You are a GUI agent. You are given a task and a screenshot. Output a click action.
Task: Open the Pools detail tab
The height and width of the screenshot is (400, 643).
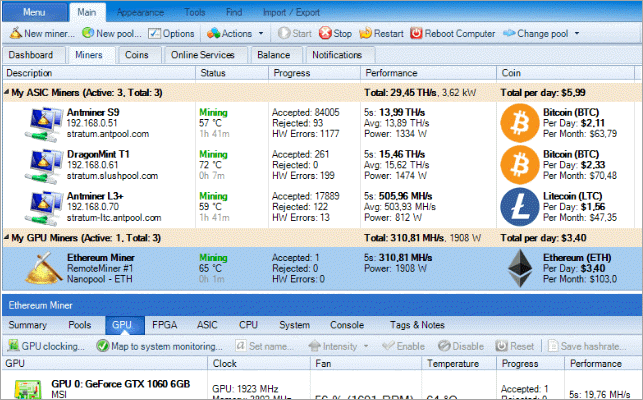click(80, 325)
